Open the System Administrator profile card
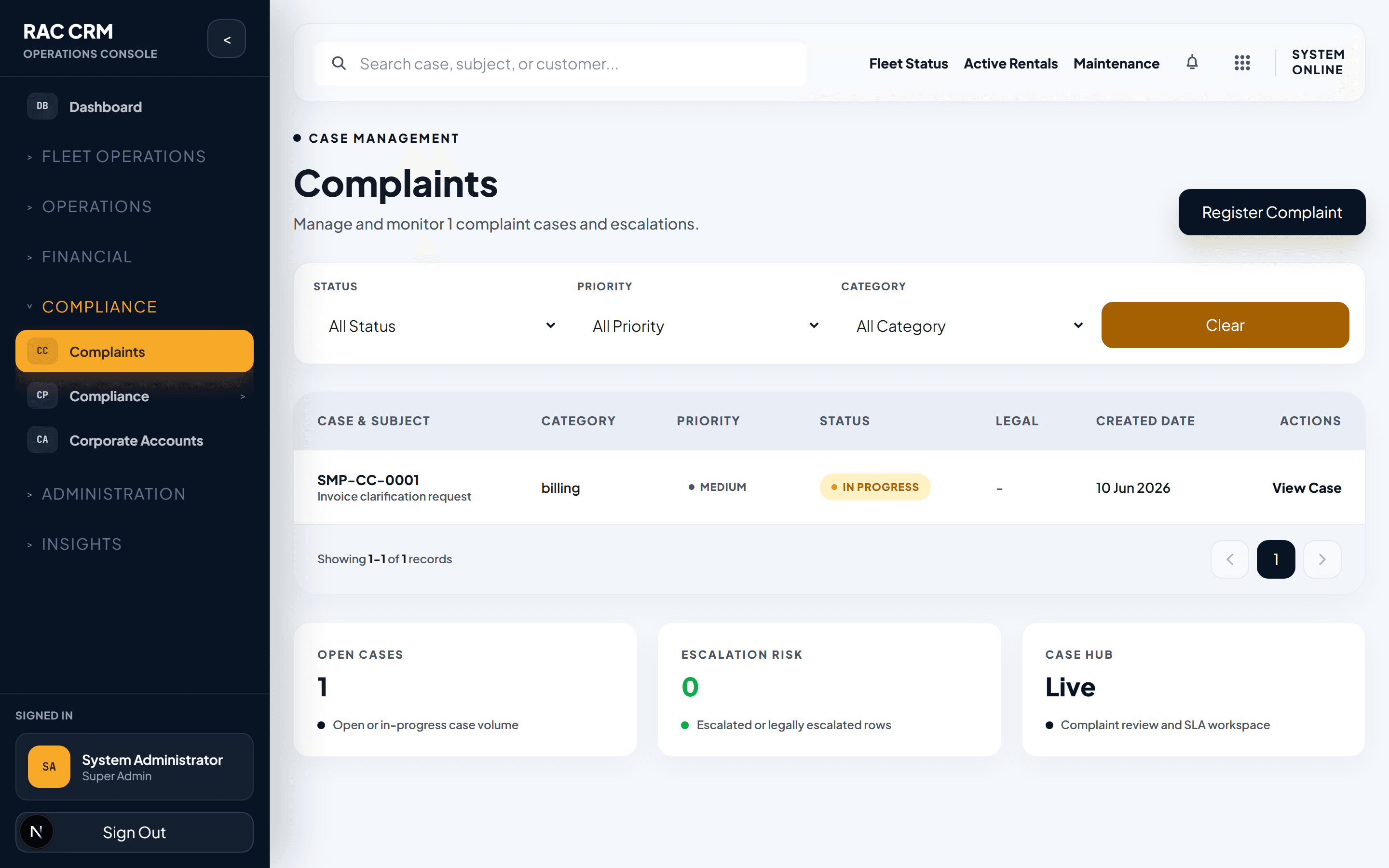 [x=135, y=766]
